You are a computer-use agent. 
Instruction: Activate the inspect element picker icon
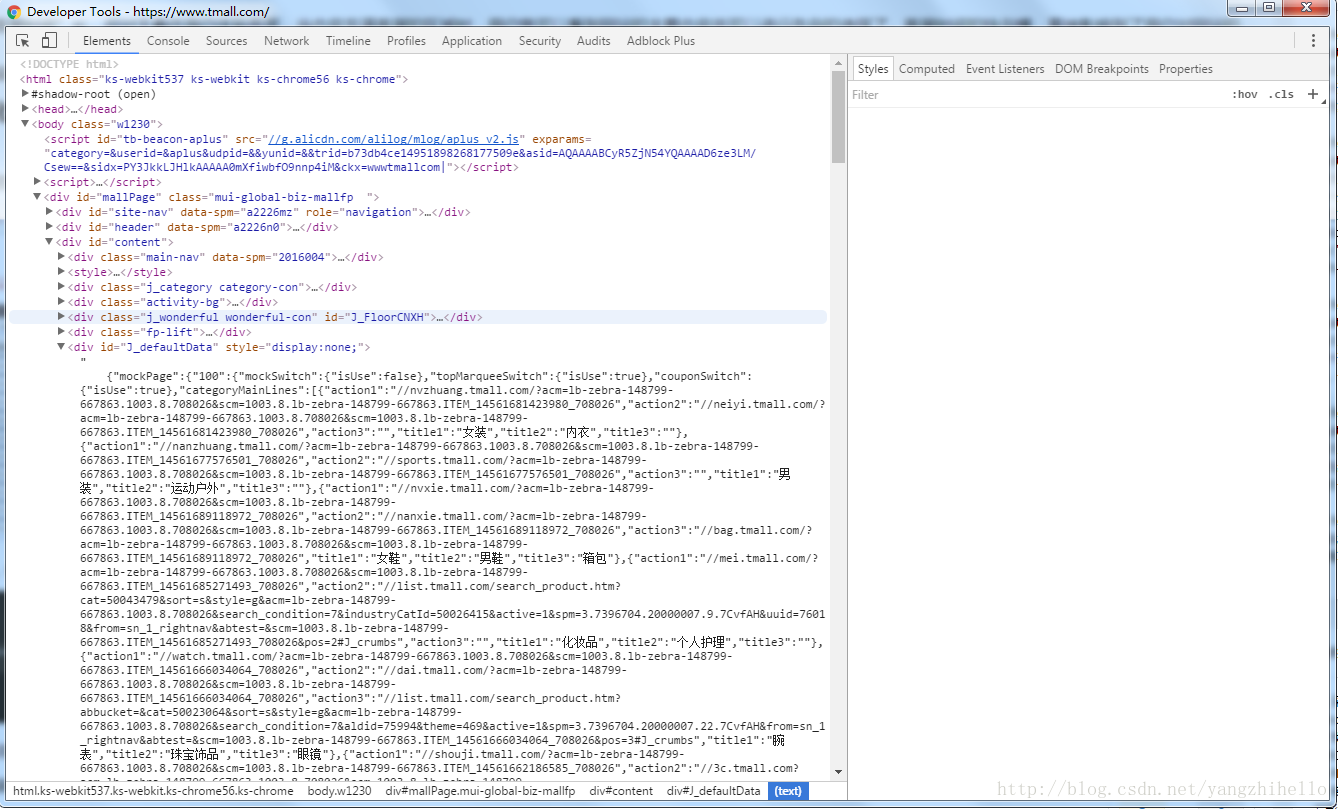(22, 40)
